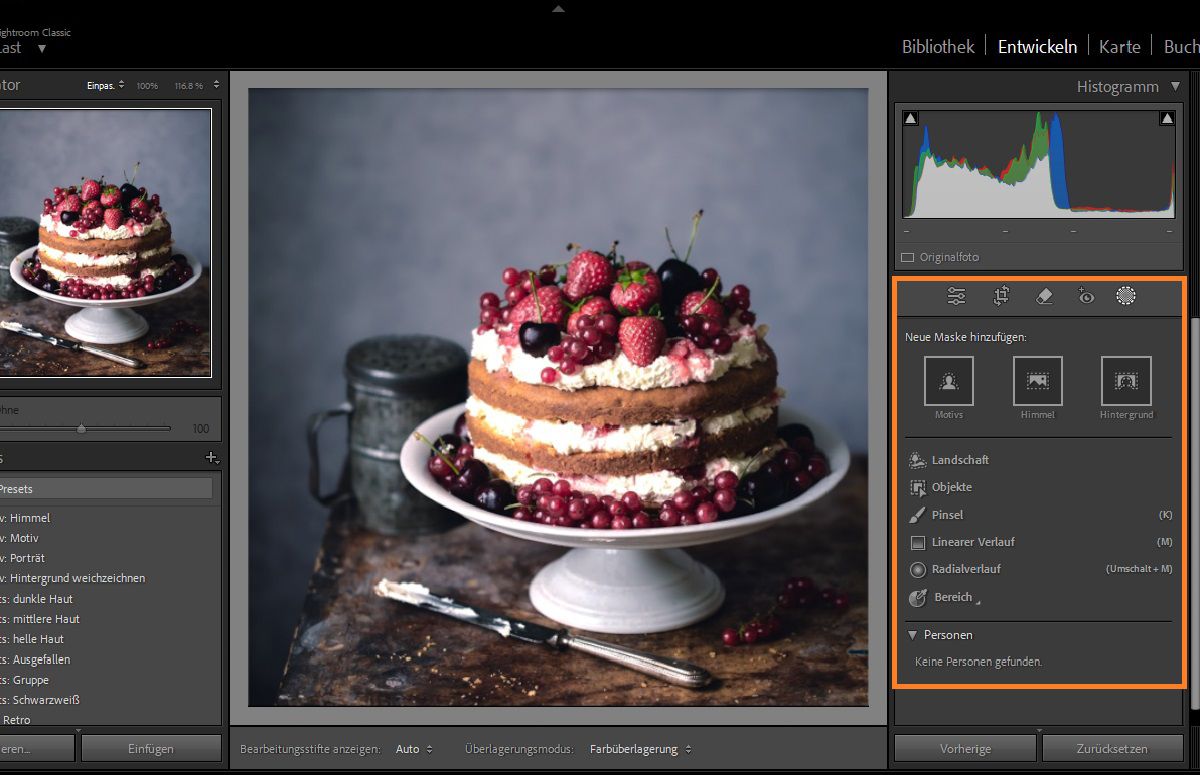Show the hidden top panel arrow

point(558,8)
